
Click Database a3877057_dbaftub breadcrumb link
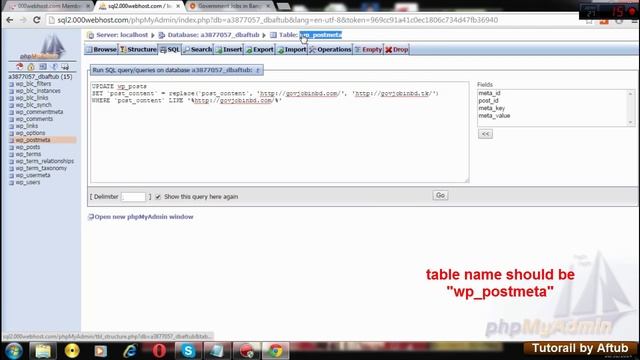tap(213, 35)
